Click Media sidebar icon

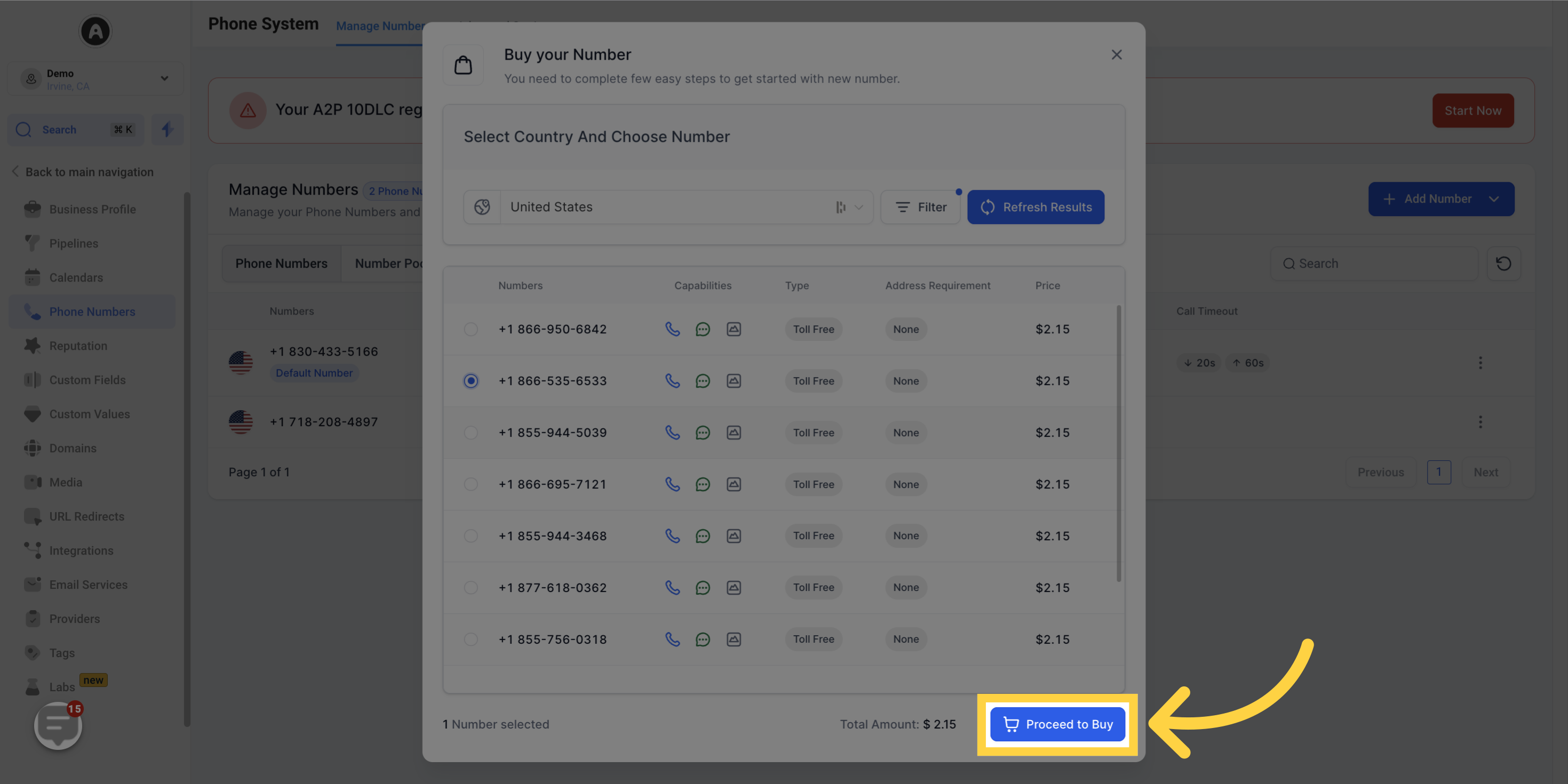tap(32, 482)
